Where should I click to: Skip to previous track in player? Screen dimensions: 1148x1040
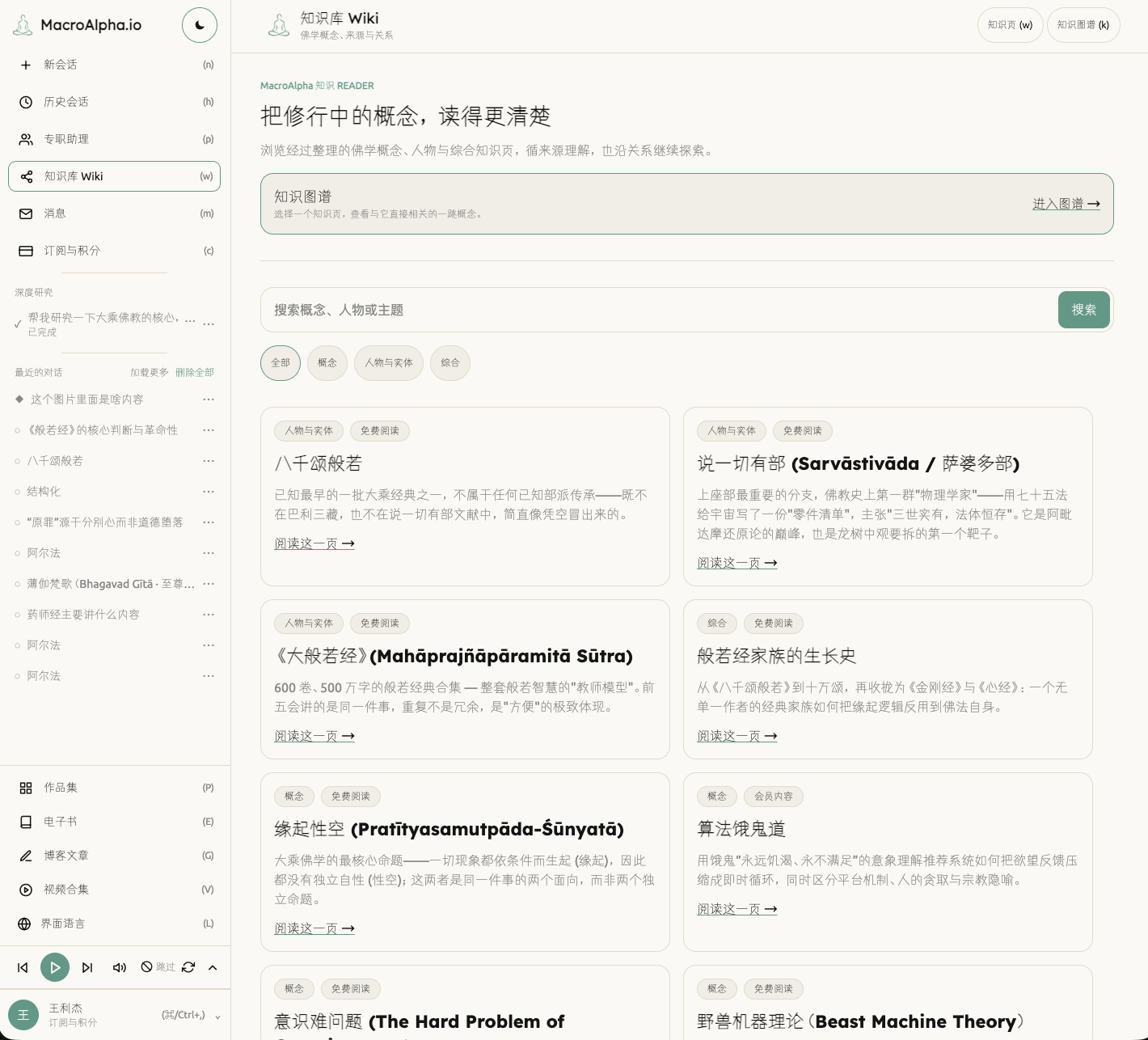(x=23, y=967)
